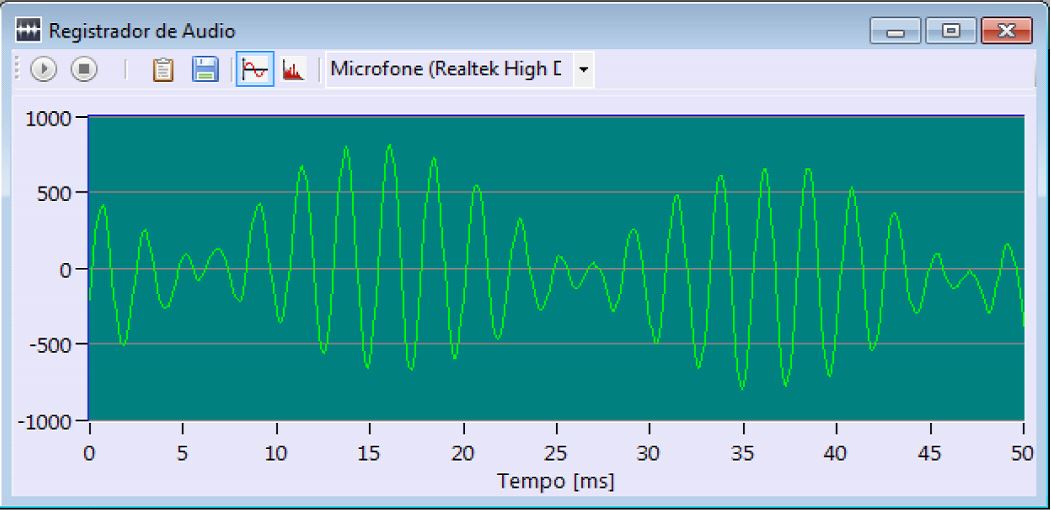The width and height of the screenshot is (1051, 510).
Task: Minimize the Registrador de Audio window
Action: click(x=895, y=31)
